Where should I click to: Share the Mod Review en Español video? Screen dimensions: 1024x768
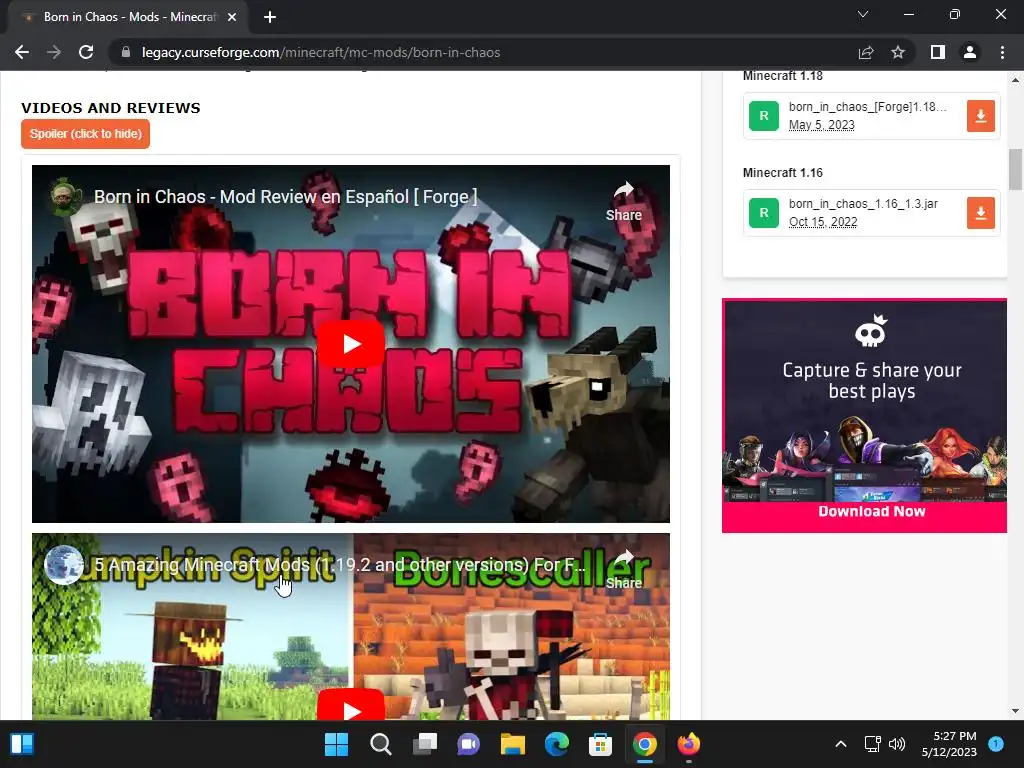coord(624,202)
